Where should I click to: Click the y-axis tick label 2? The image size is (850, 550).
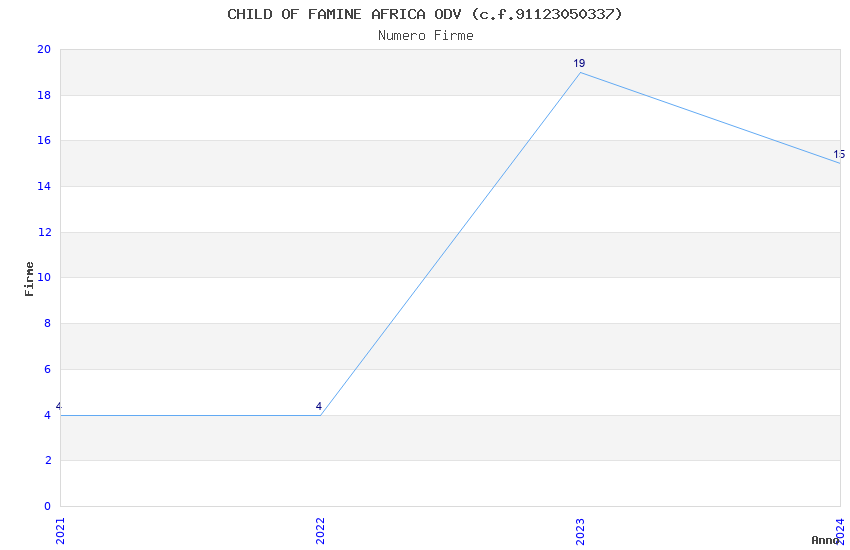pyautogui.click(x=48, y=461)
